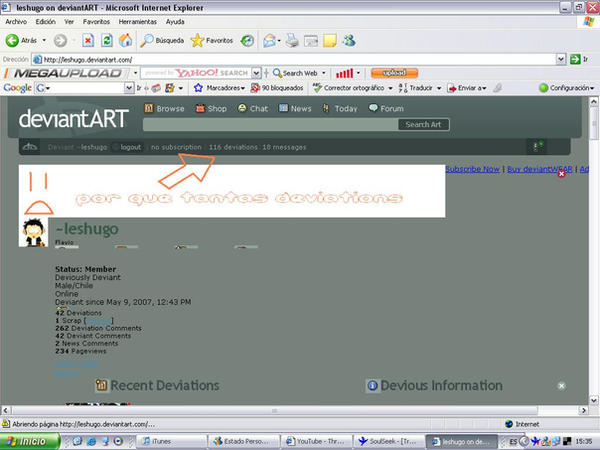Click the Search Web magnifier button

(295, 73)
